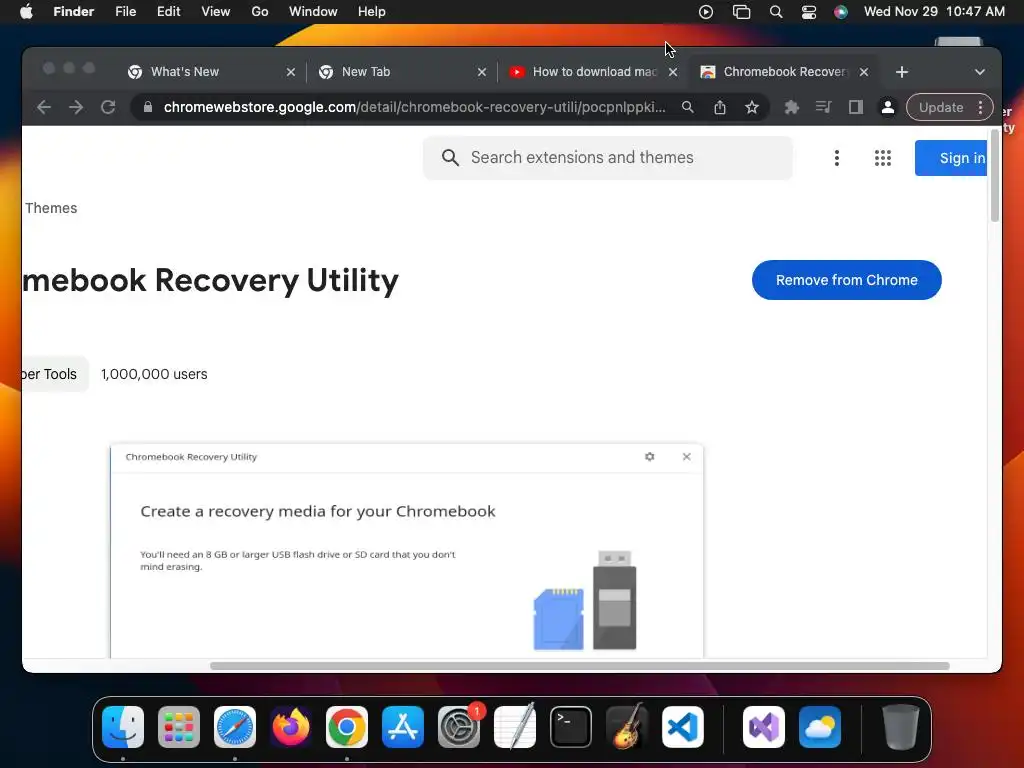Image resolution: width=1024 pixels, height=768 pixels.
Task: Click the horizontal scrollbar at the page bottom
Action: point(579,666)
